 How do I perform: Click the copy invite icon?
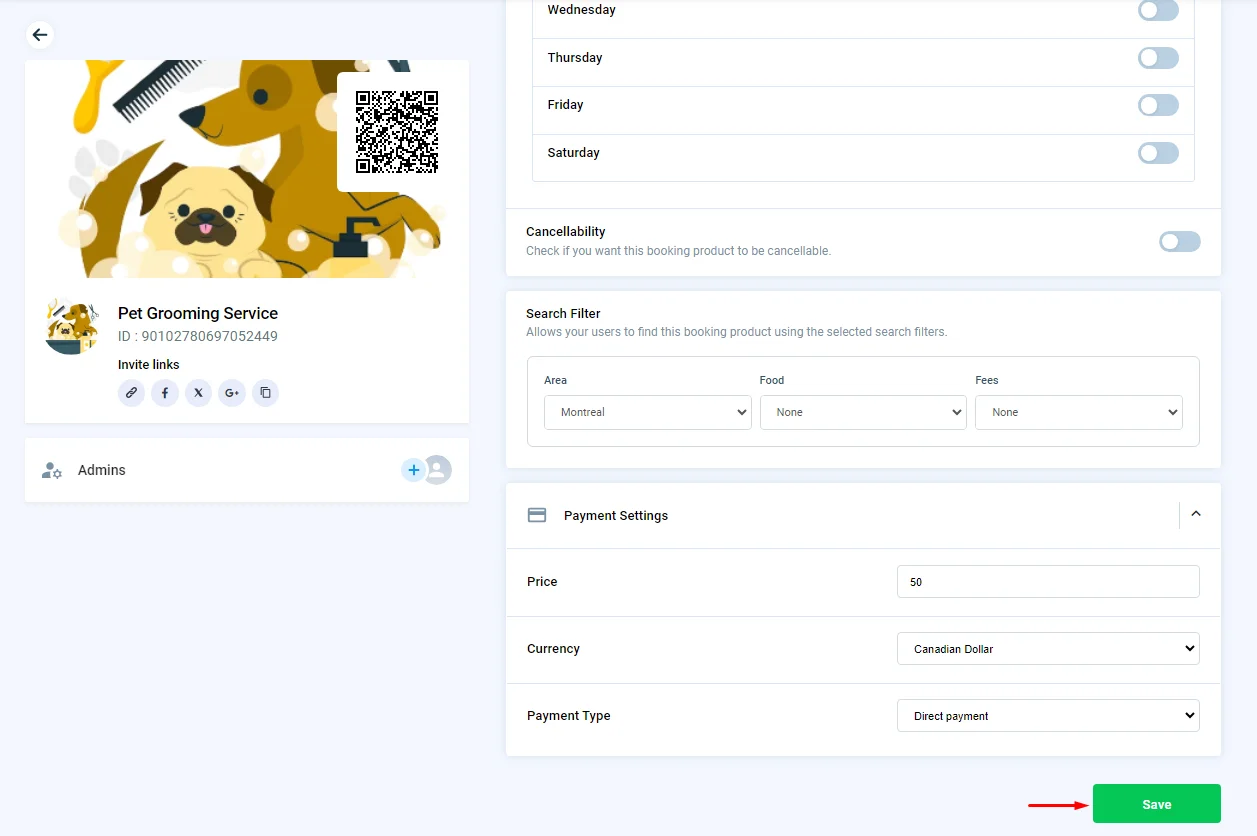tap(265, 393)
